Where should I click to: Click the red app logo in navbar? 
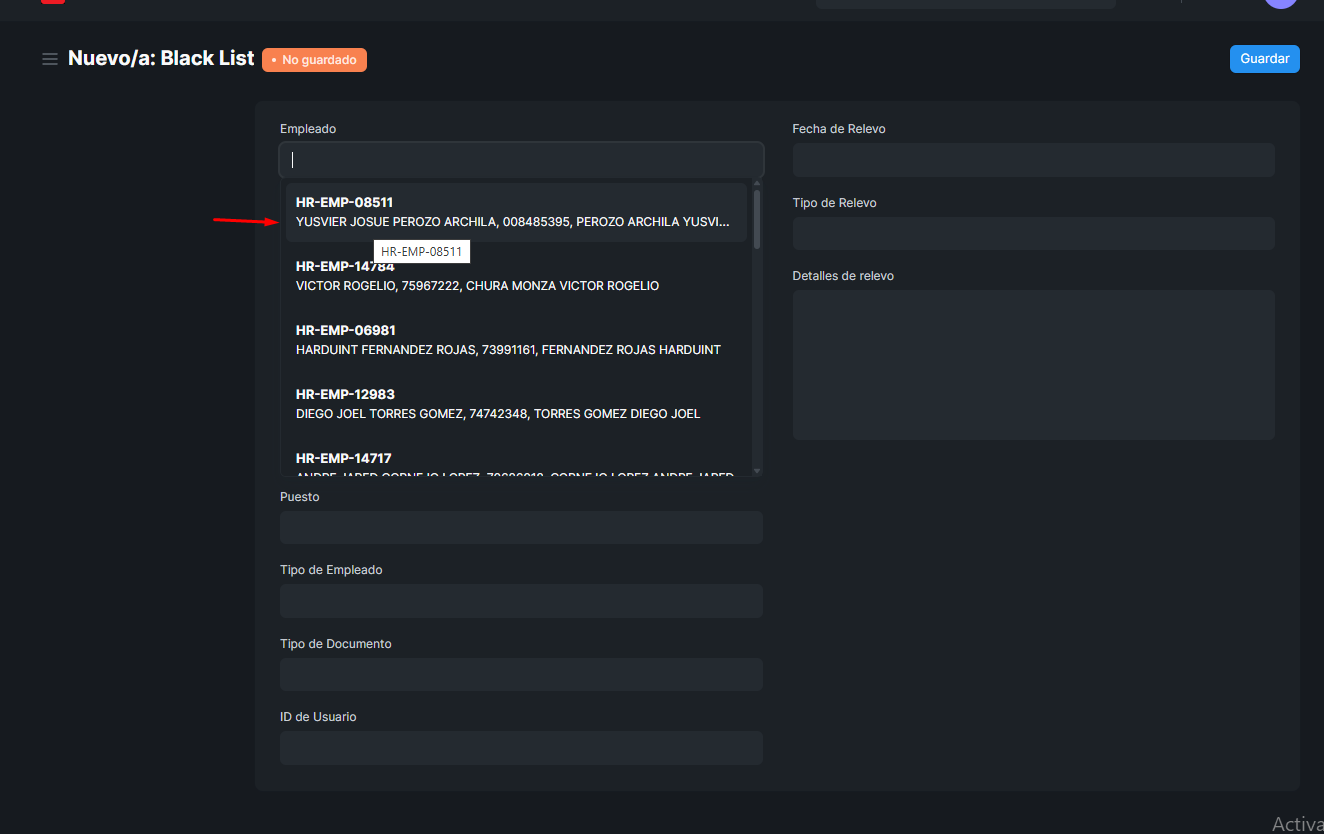[53, 1]
